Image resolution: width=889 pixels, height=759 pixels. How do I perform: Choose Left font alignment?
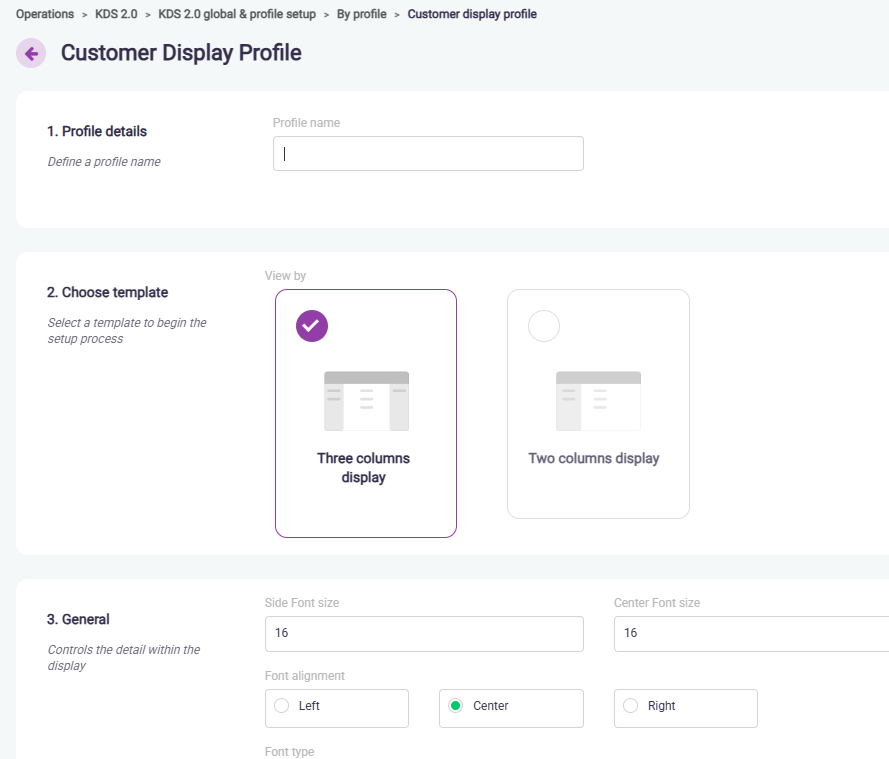click(x=282, y=706)
